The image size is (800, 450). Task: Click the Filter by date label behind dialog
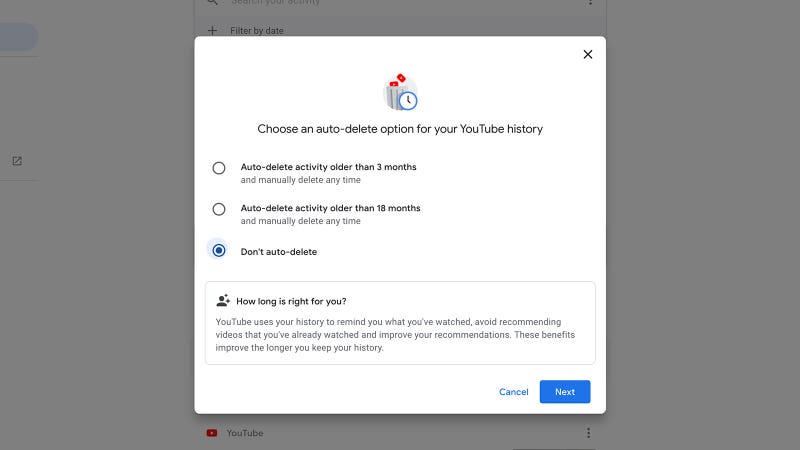click(257, 31)
